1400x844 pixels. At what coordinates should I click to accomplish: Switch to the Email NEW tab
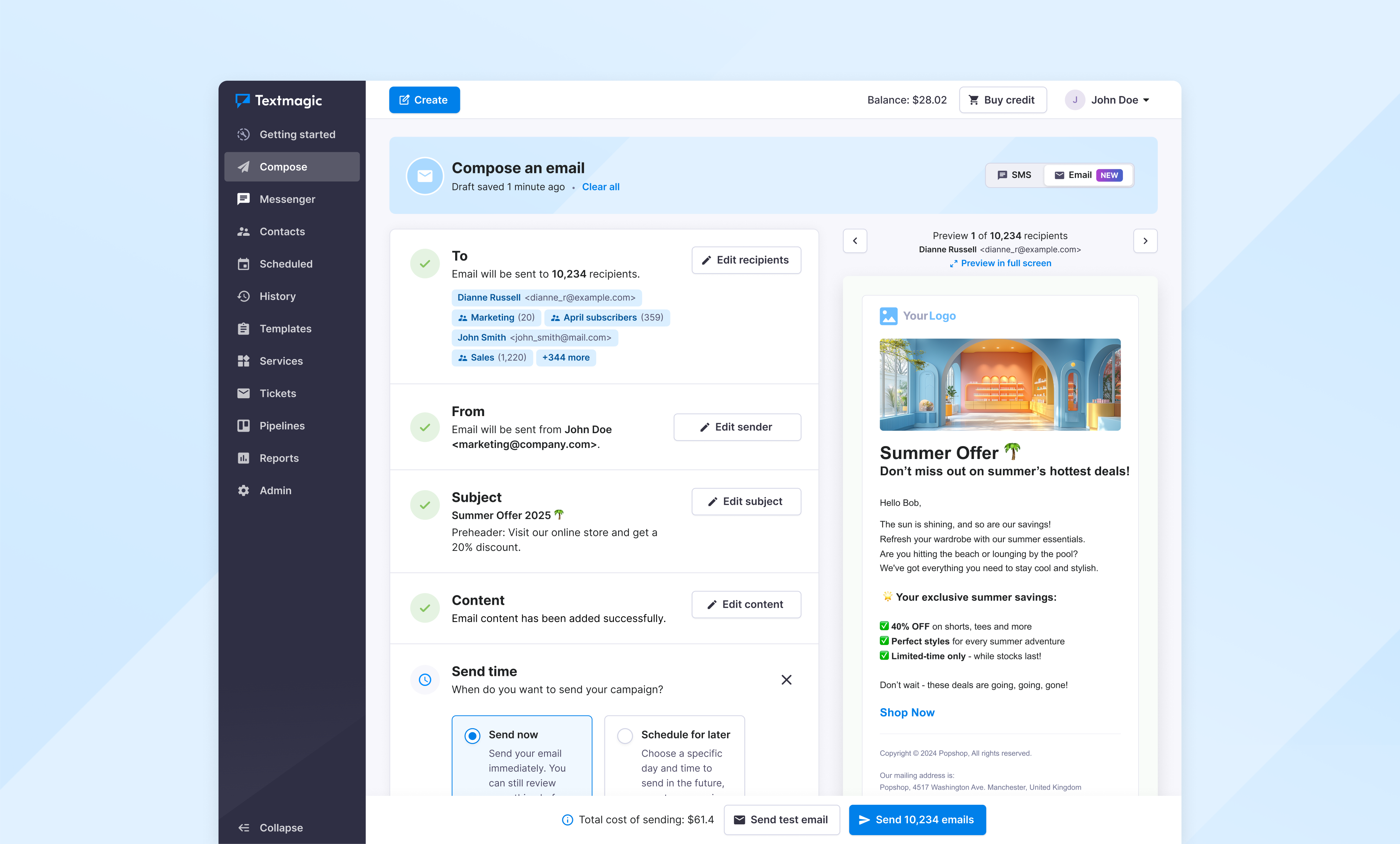click(1087, 175)
